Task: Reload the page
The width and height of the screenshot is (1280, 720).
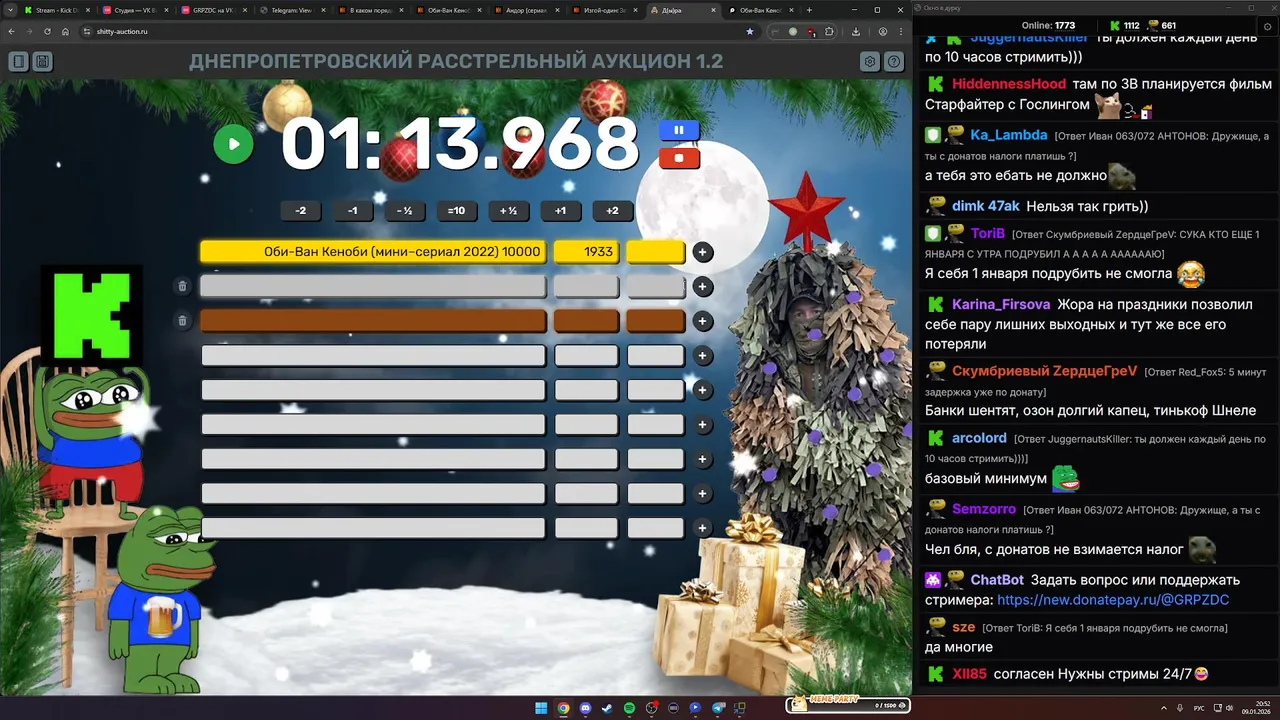Action: click(x=46, y=31)
